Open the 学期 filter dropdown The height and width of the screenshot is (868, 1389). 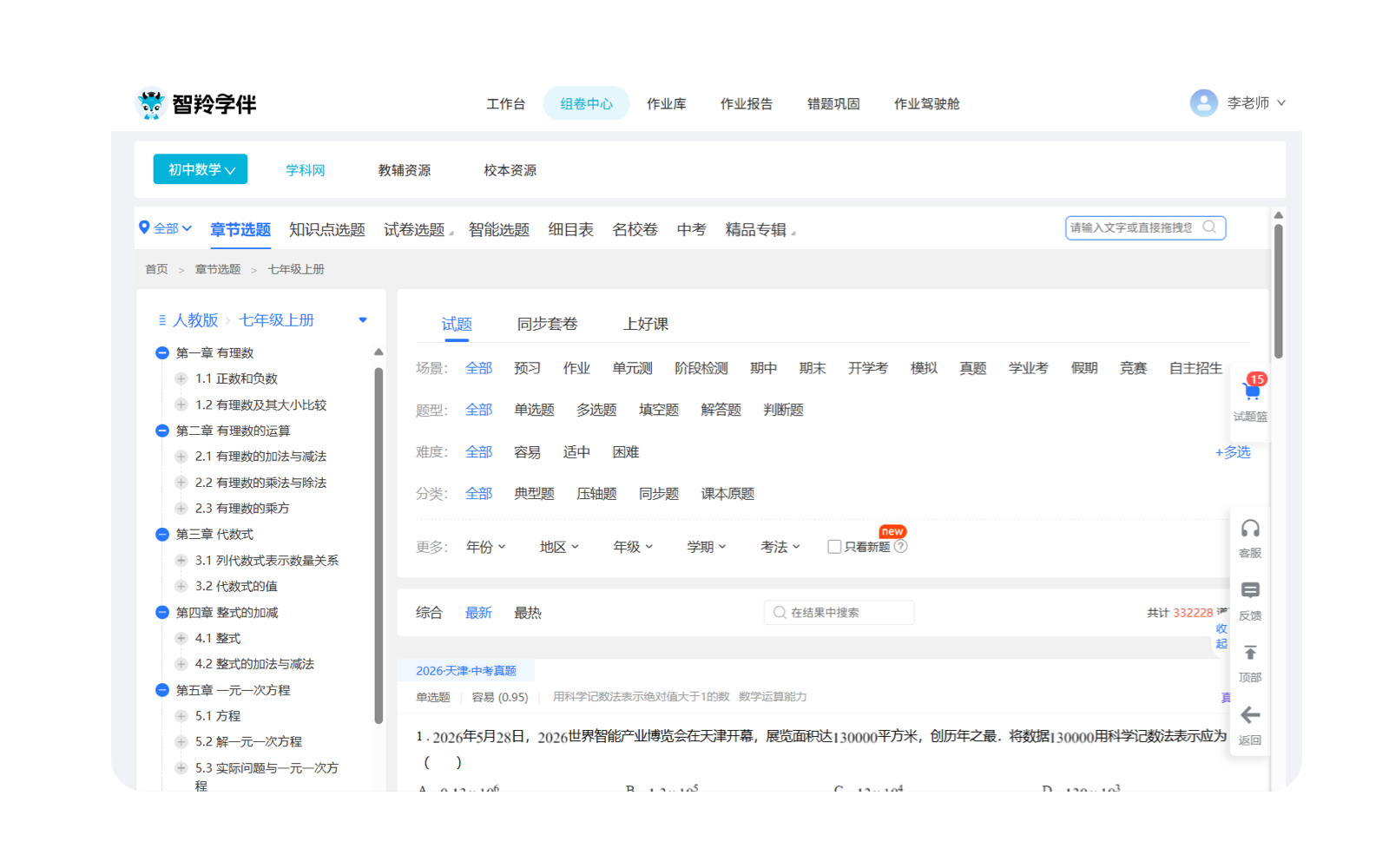tap(707, 547)
